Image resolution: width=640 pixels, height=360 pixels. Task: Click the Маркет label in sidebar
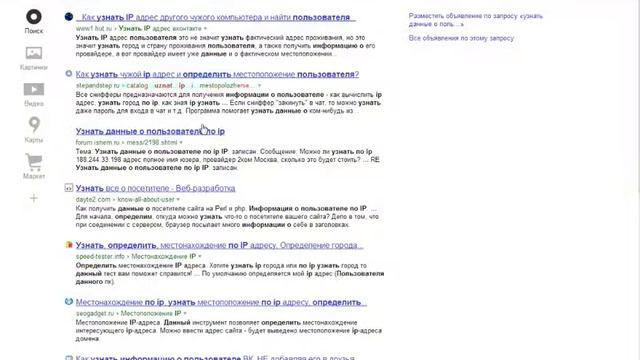(34, 176)
